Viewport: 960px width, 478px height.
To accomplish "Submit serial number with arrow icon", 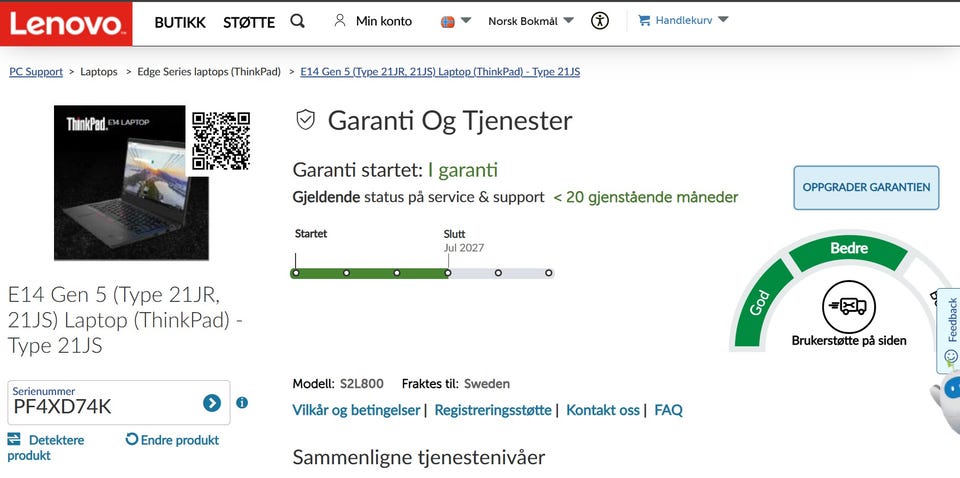I will point(212,403).
